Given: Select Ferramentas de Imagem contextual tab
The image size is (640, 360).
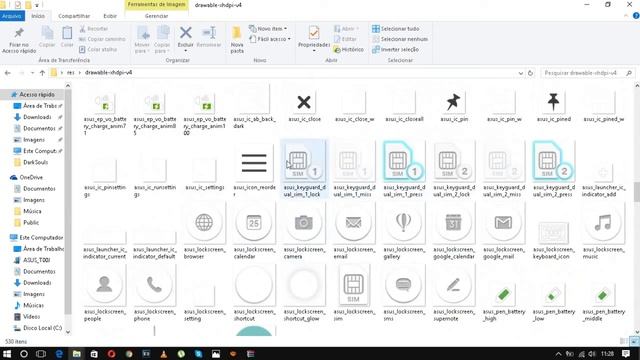Looking at the screenshot, I should 156,4.
